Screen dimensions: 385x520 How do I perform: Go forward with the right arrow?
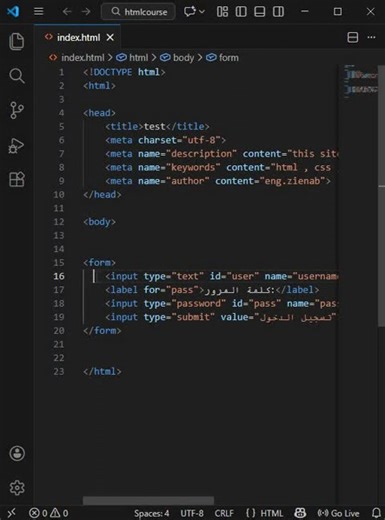point(86,12)
